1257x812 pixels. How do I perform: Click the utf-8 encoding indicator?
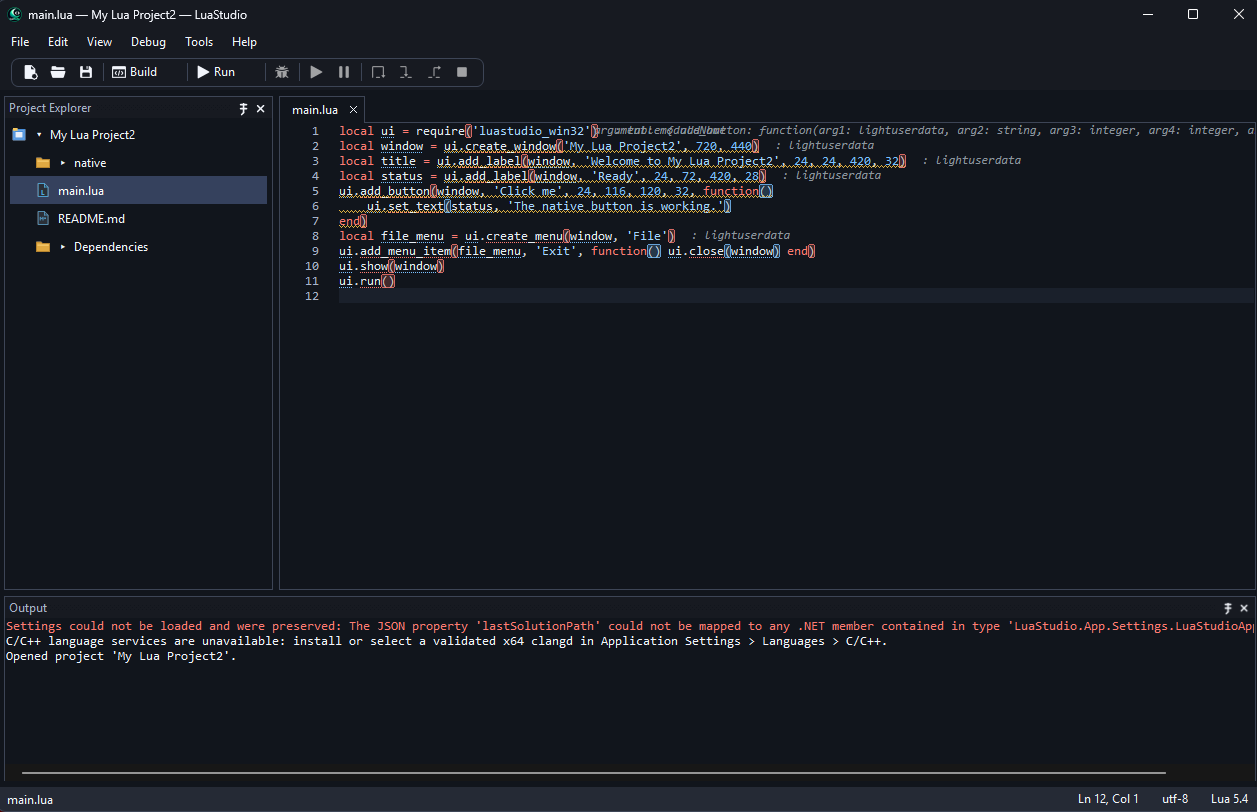point(1175,799)
